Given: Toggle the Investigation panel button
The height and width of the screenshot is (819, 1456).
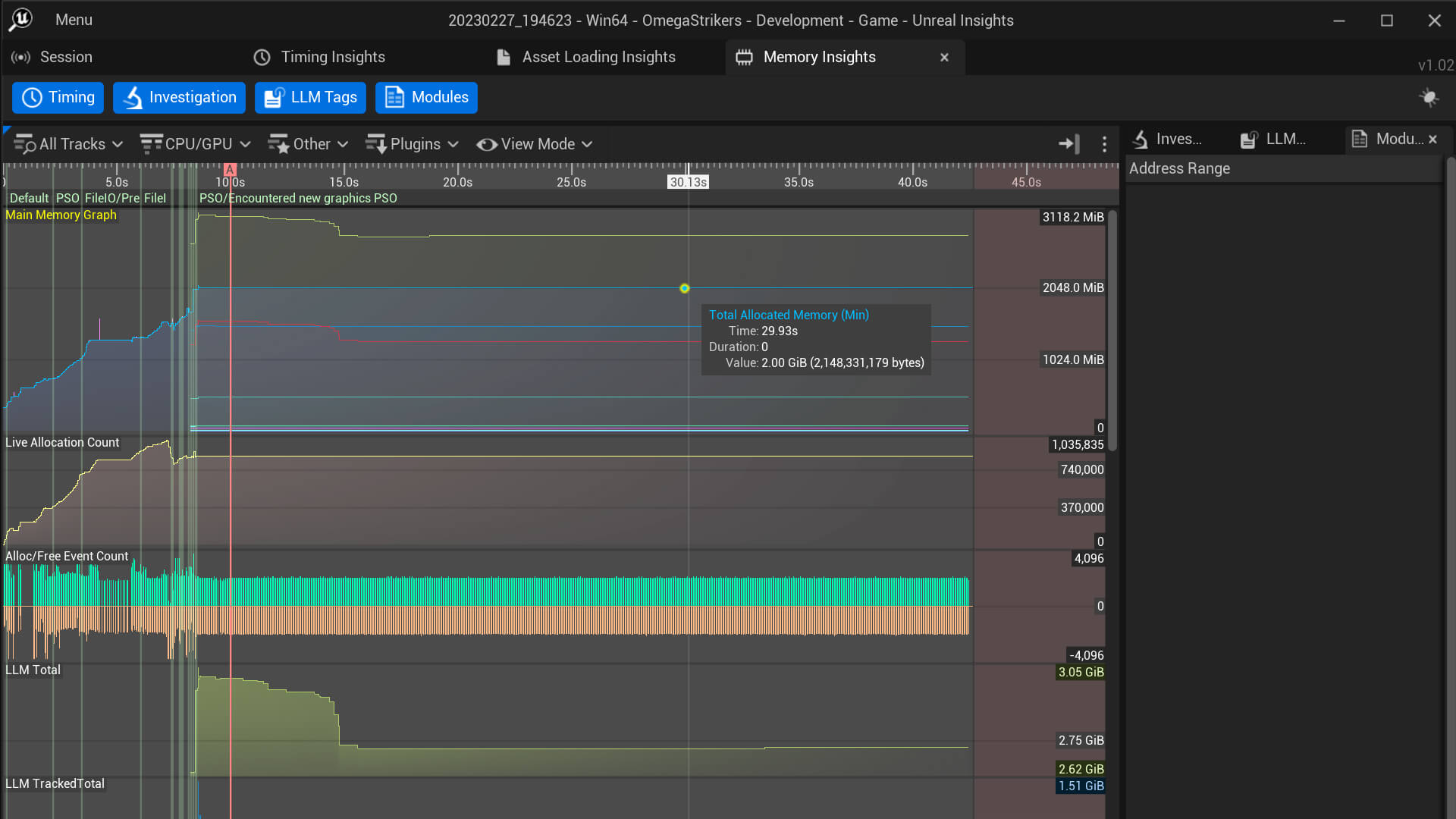Looking at the screenshot, I should coord(179,98).
